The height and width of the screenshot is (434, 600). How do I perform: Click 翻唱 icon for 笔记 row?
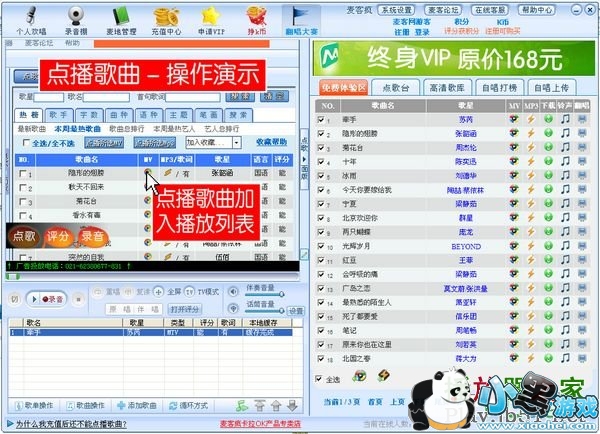click(582, 330)
